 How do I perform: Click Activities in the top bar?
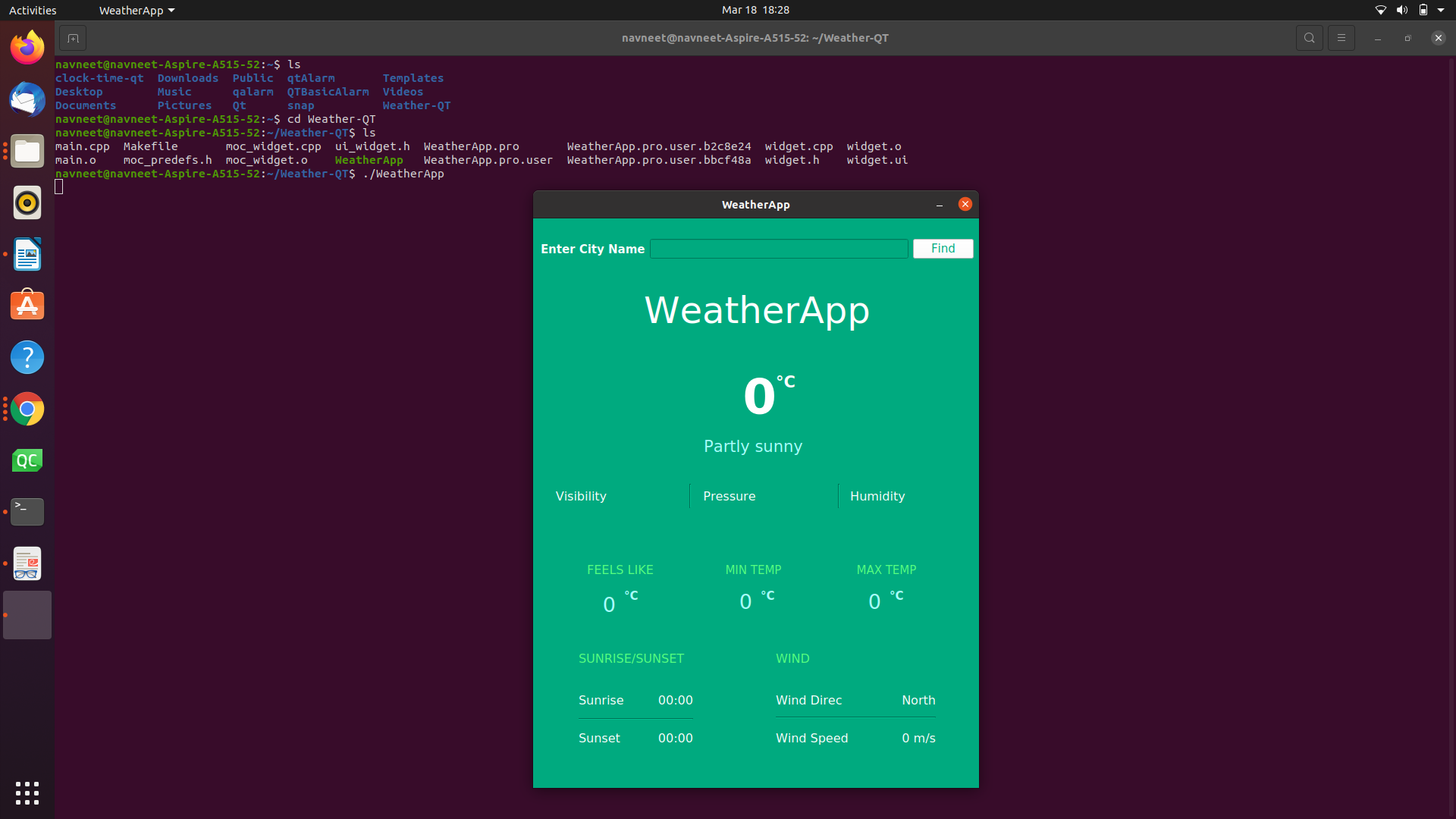[x=33, y=10]
